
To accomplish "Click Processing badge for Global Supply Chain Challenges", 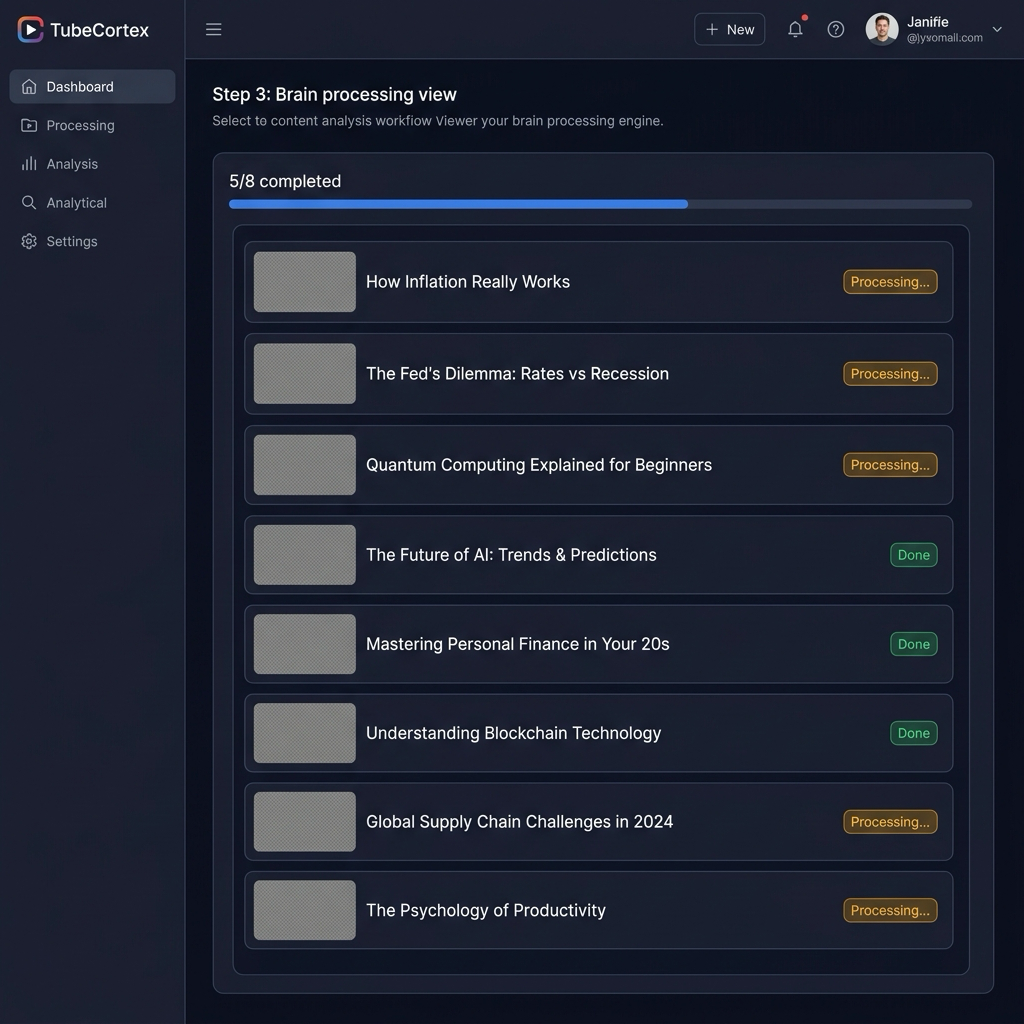I will (x=890, y=822).
